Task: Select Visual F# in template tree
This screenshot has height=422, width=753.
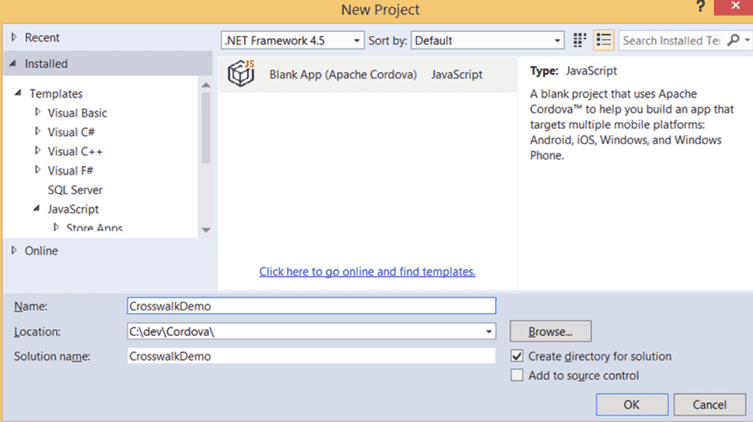Action: 70,170
